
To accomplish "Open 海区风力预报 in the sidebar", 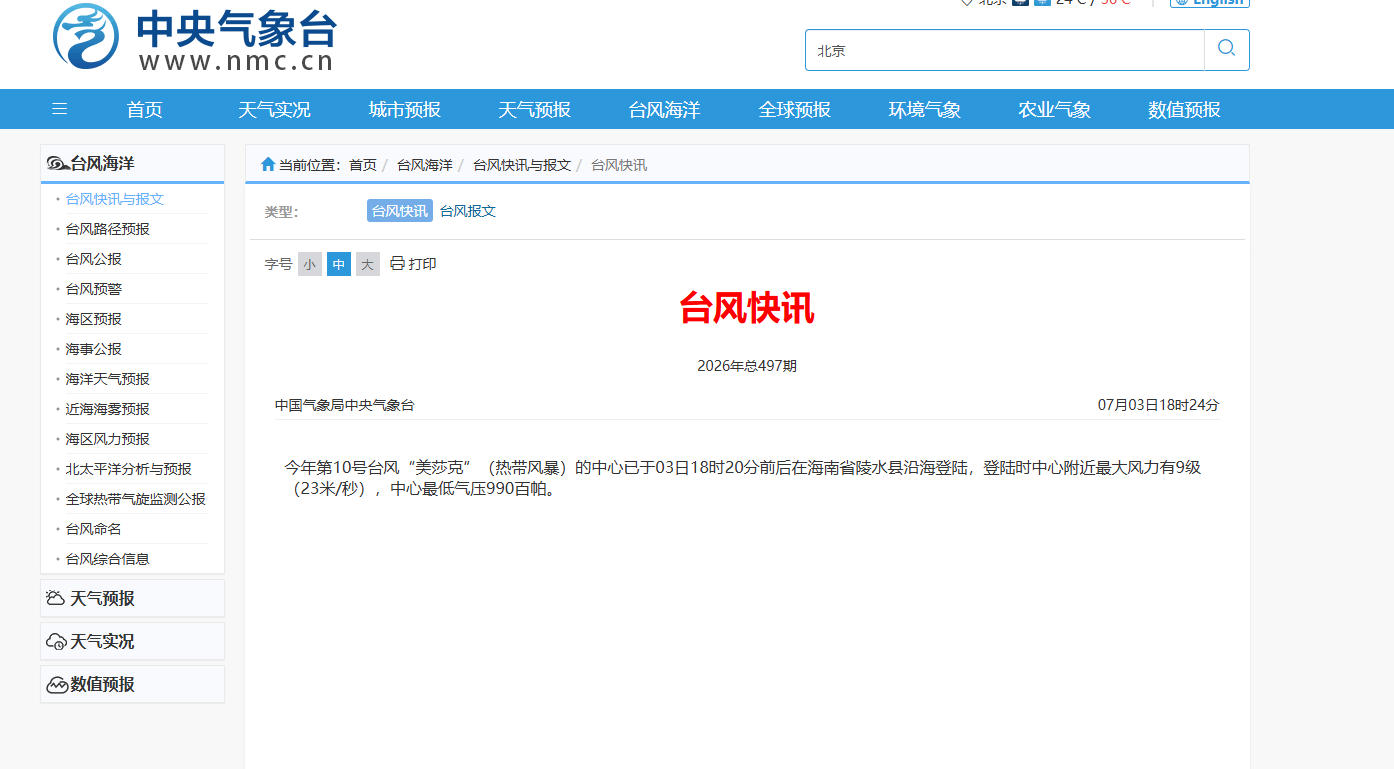I will pos(108,439).
